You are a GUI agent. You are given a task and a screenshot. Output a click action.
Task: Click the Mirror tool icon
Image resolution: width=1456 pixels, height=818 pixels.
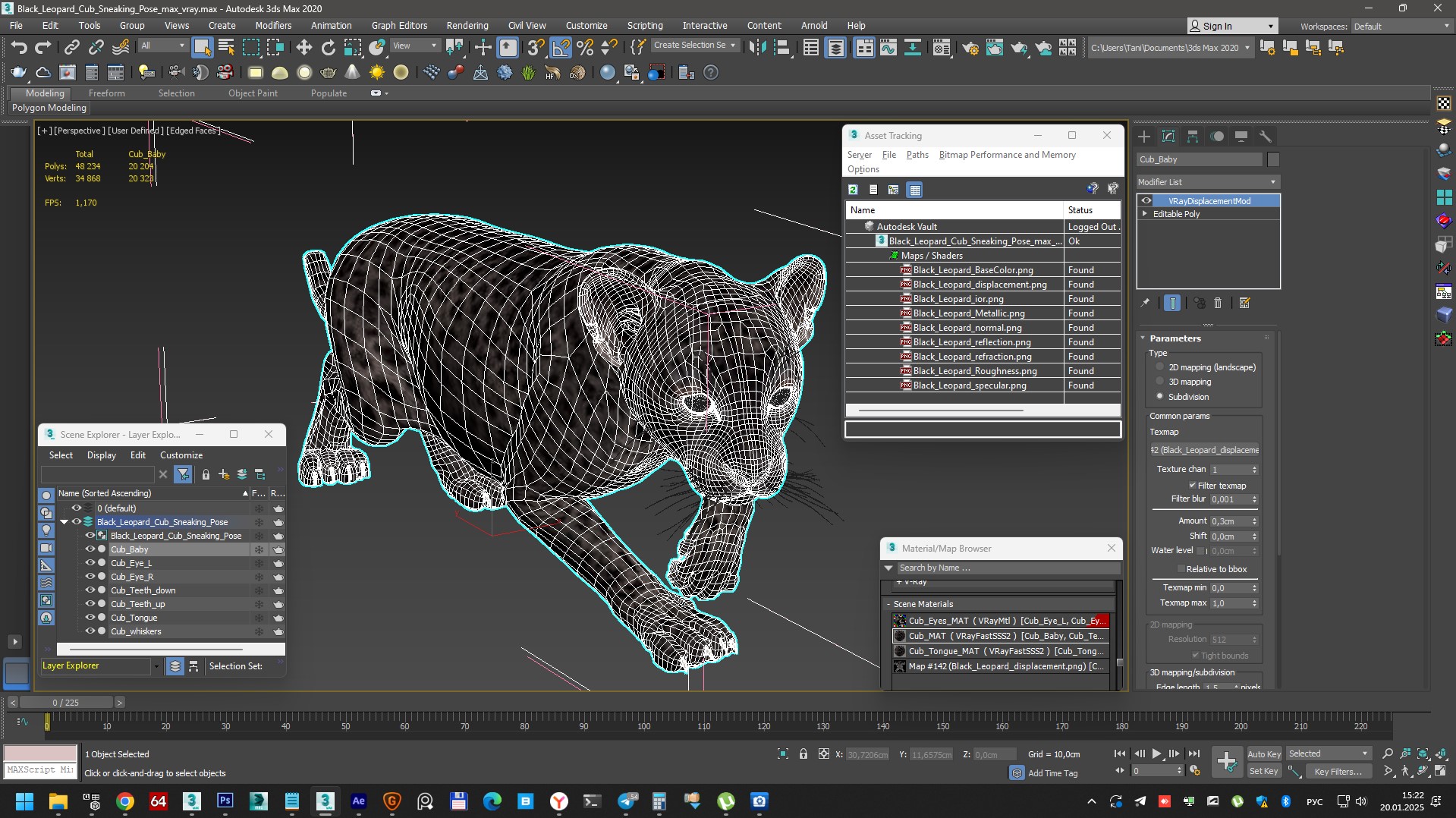click(756, 48)
